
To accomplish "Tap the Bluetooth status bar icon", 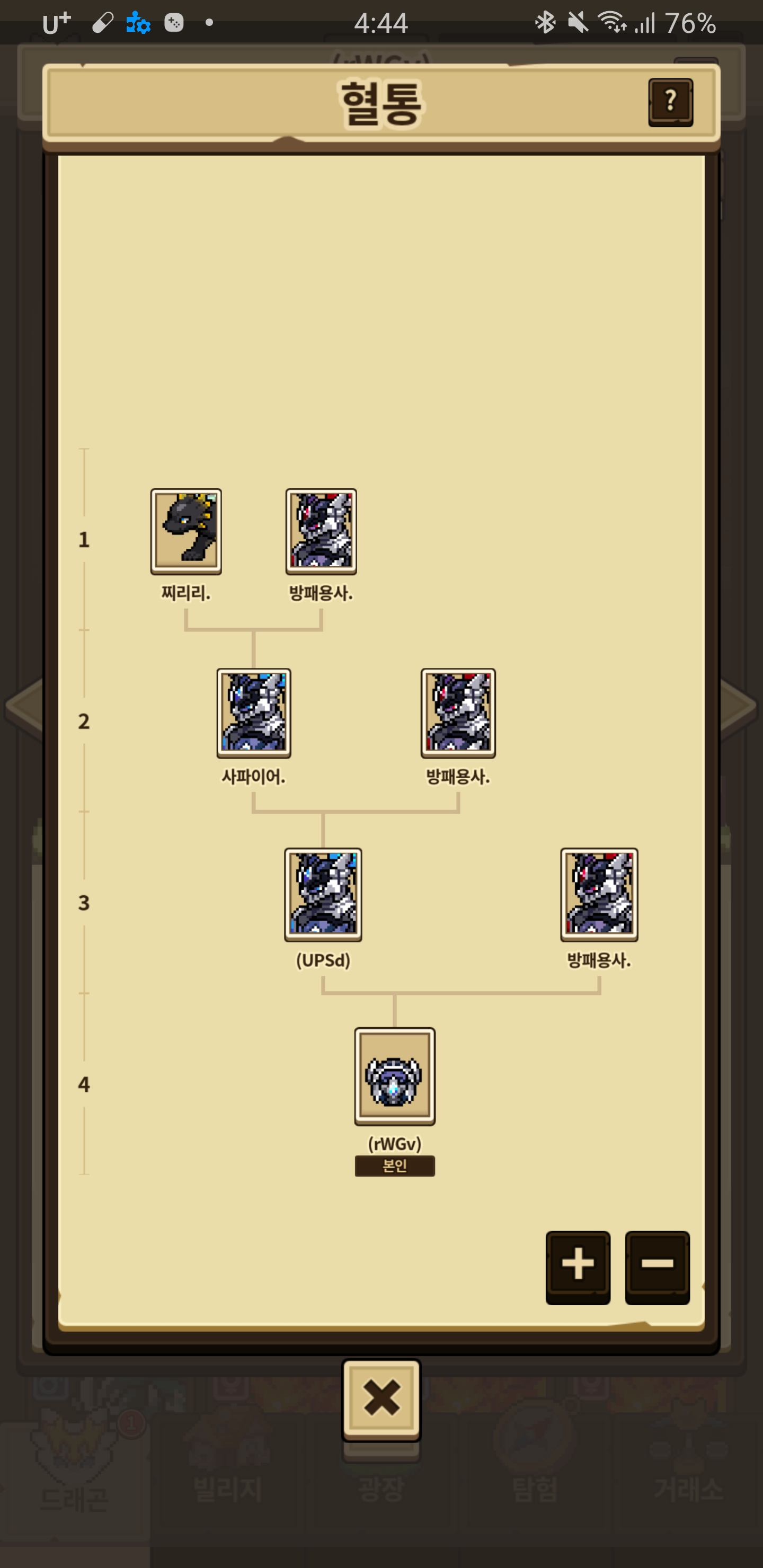I will click(544, 23).
